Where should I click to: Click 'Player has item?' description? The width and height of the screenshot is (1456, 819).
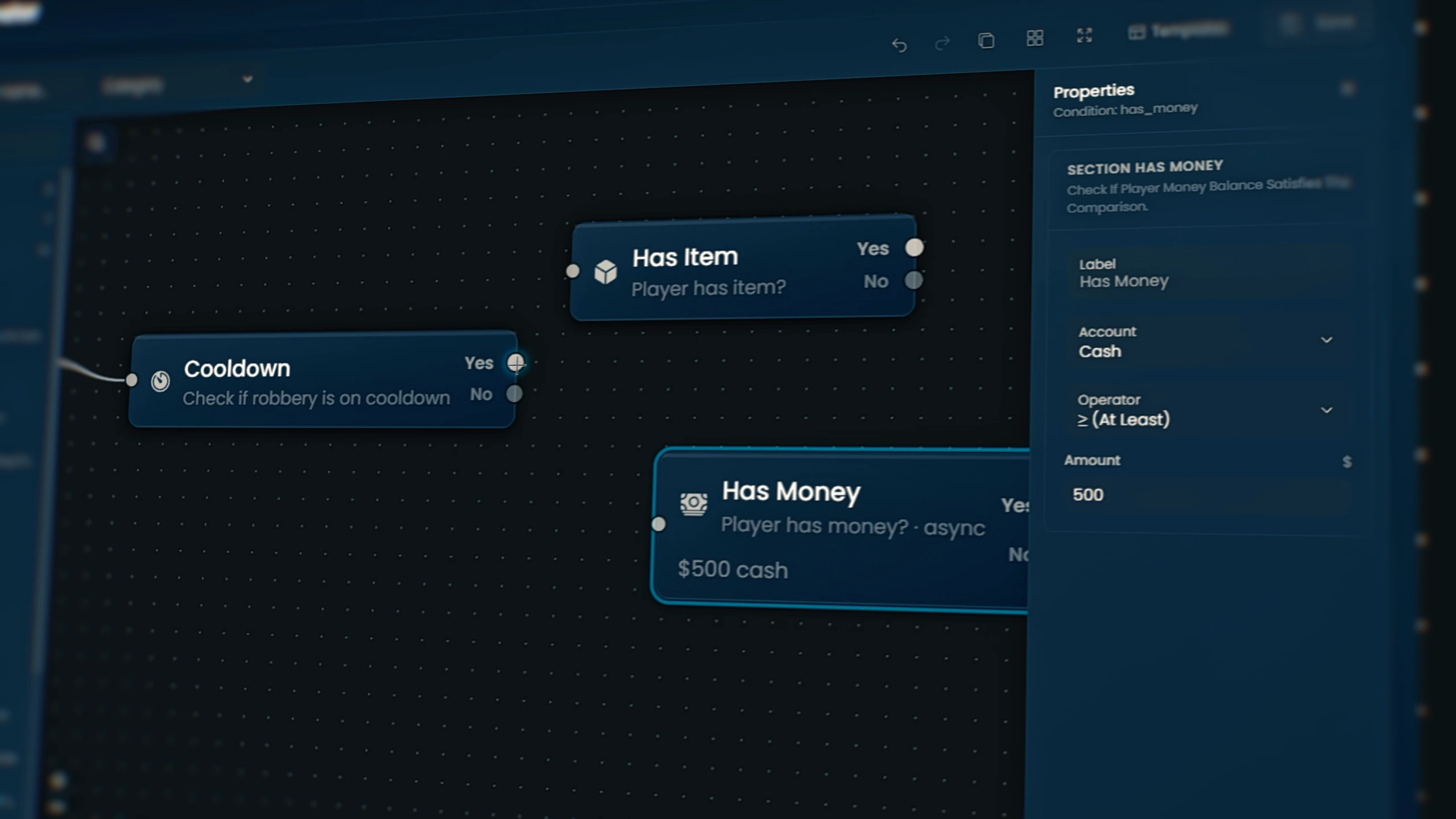click(x=708, y=288)
